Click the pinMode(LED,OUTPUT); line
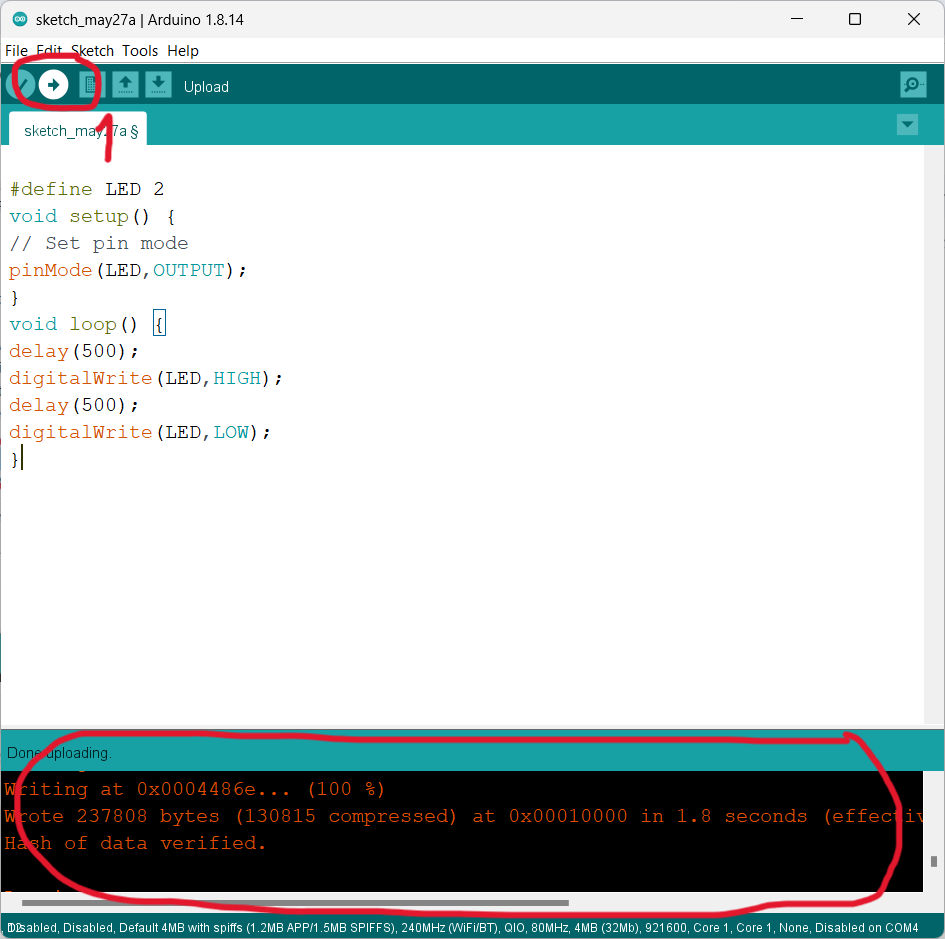Viewport: 945px width, 939px height. coord(128,271)
